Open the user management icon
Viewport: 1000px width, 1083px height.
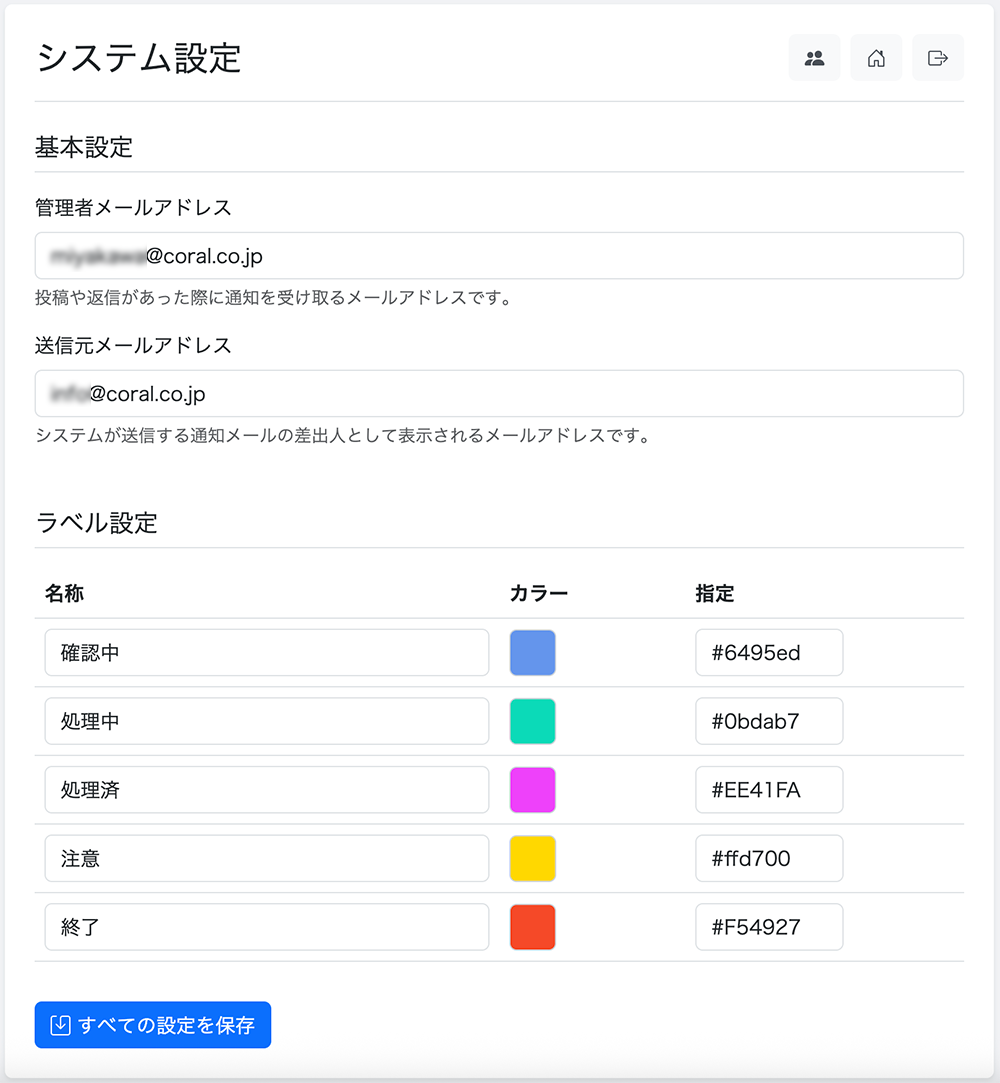click(x=814, y=58)
